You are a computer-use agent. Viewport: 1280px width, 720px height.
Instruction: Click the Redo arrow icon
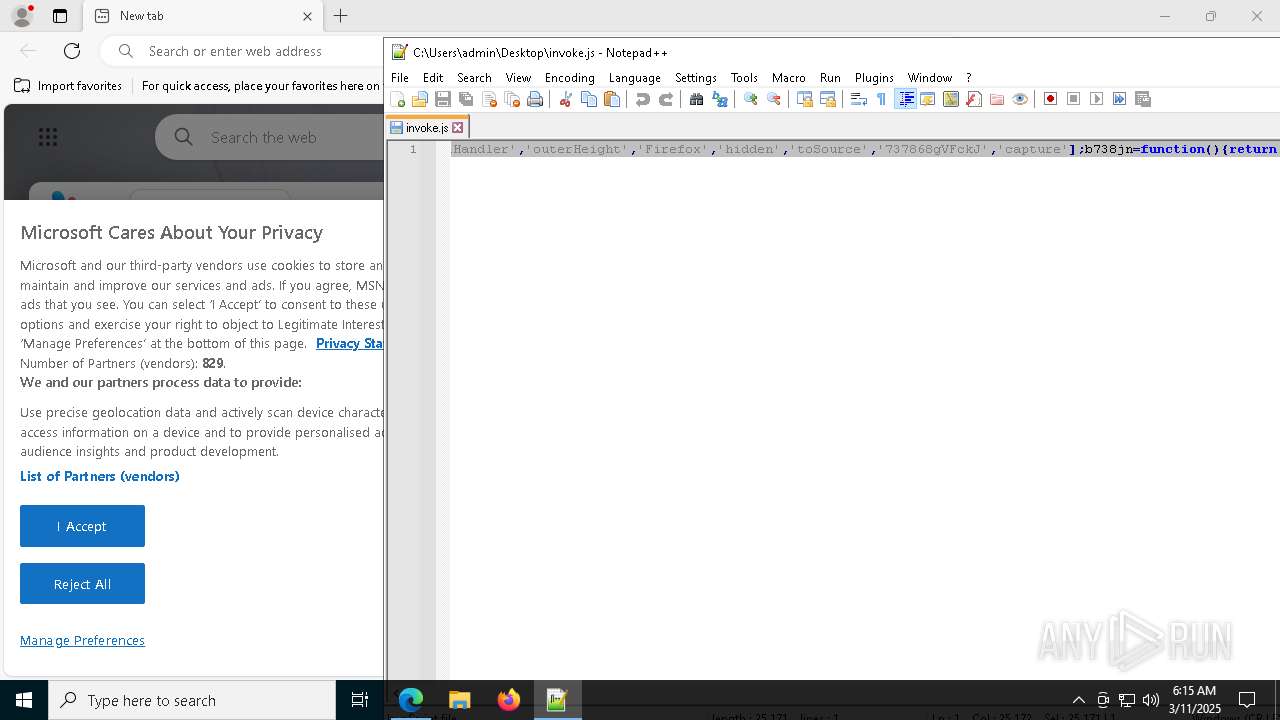[x=665, y=99]
